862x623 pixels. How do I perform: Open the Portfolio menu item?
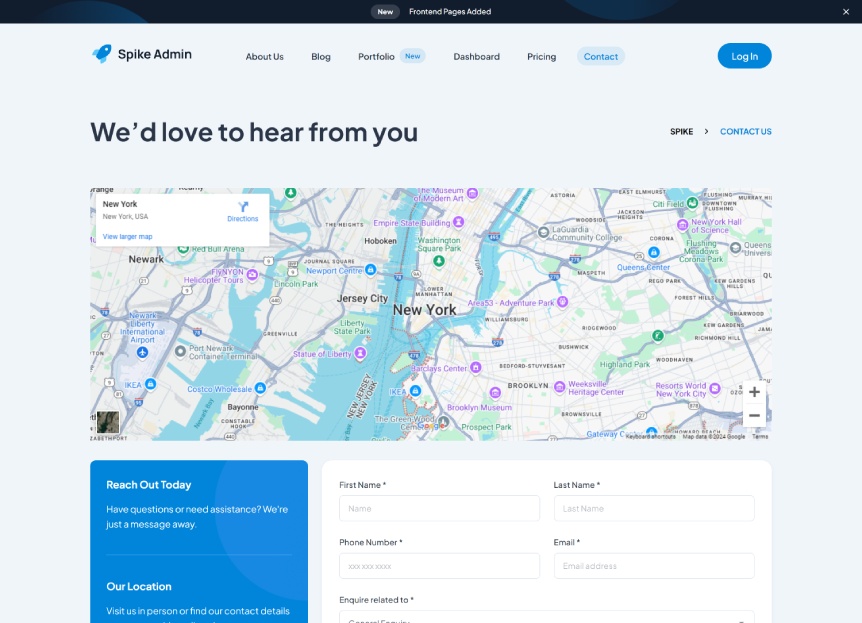376,56
